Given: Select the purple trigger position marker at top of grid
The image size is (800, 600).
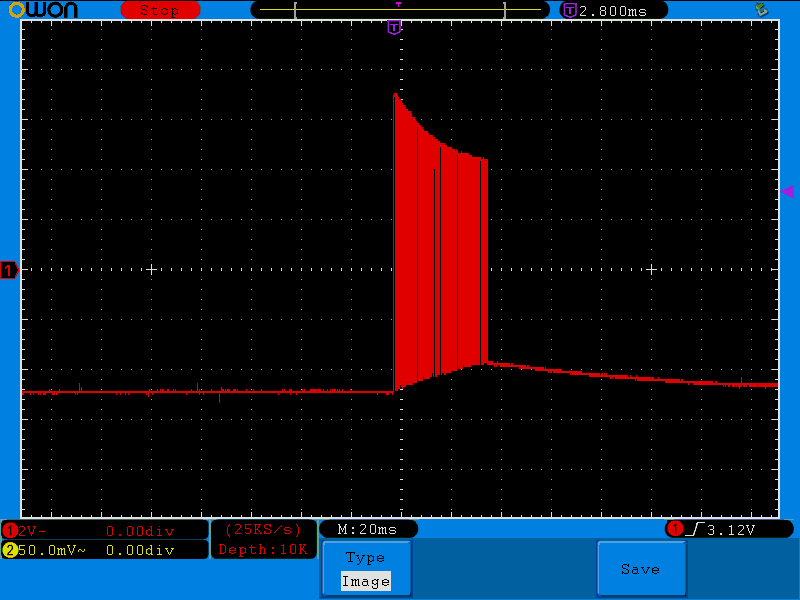Looking at the screenshot, I should [x=394, y=27].
